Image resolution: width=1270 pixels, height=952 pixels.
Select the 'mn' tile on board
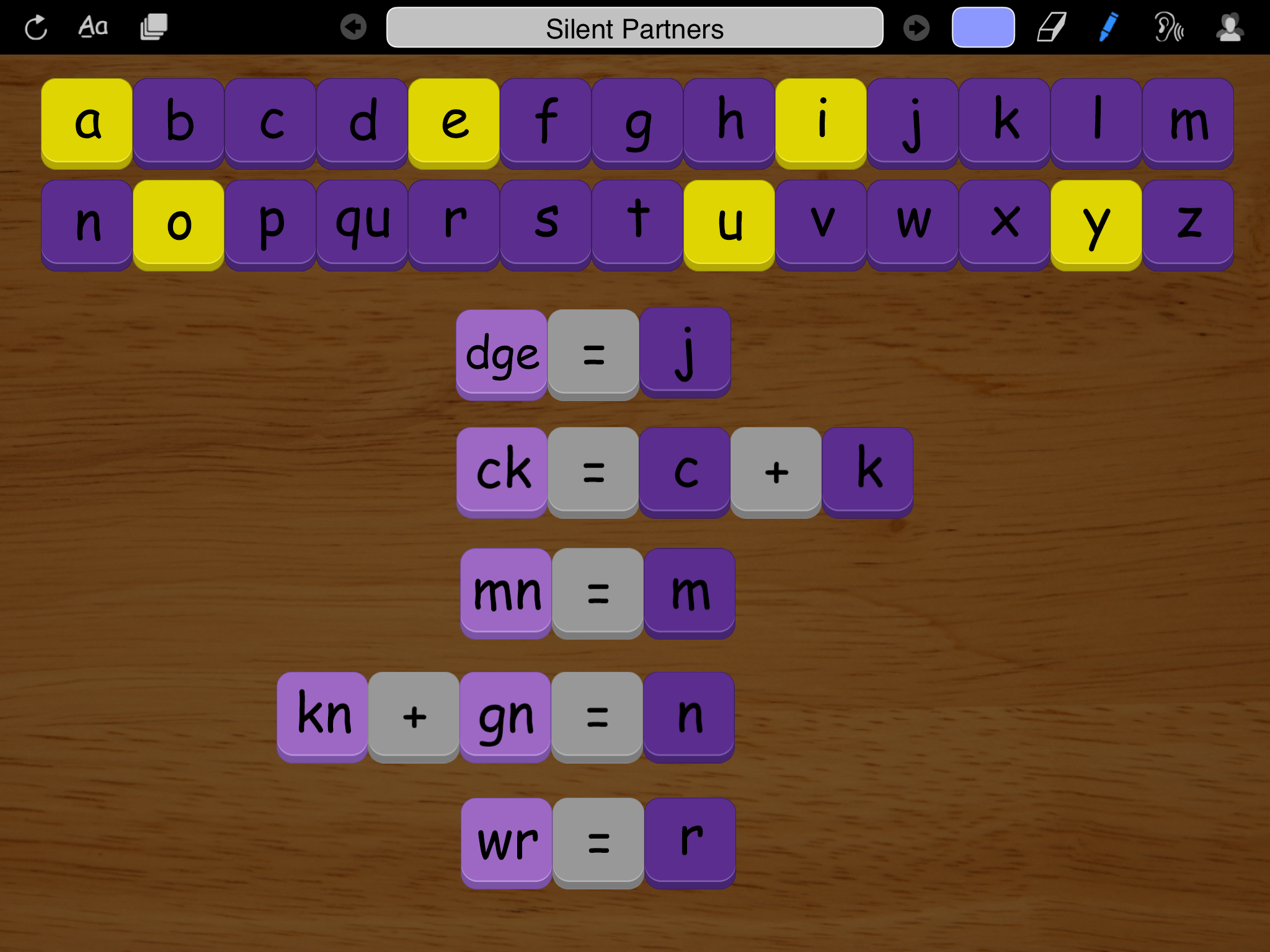tap(506, 591)
